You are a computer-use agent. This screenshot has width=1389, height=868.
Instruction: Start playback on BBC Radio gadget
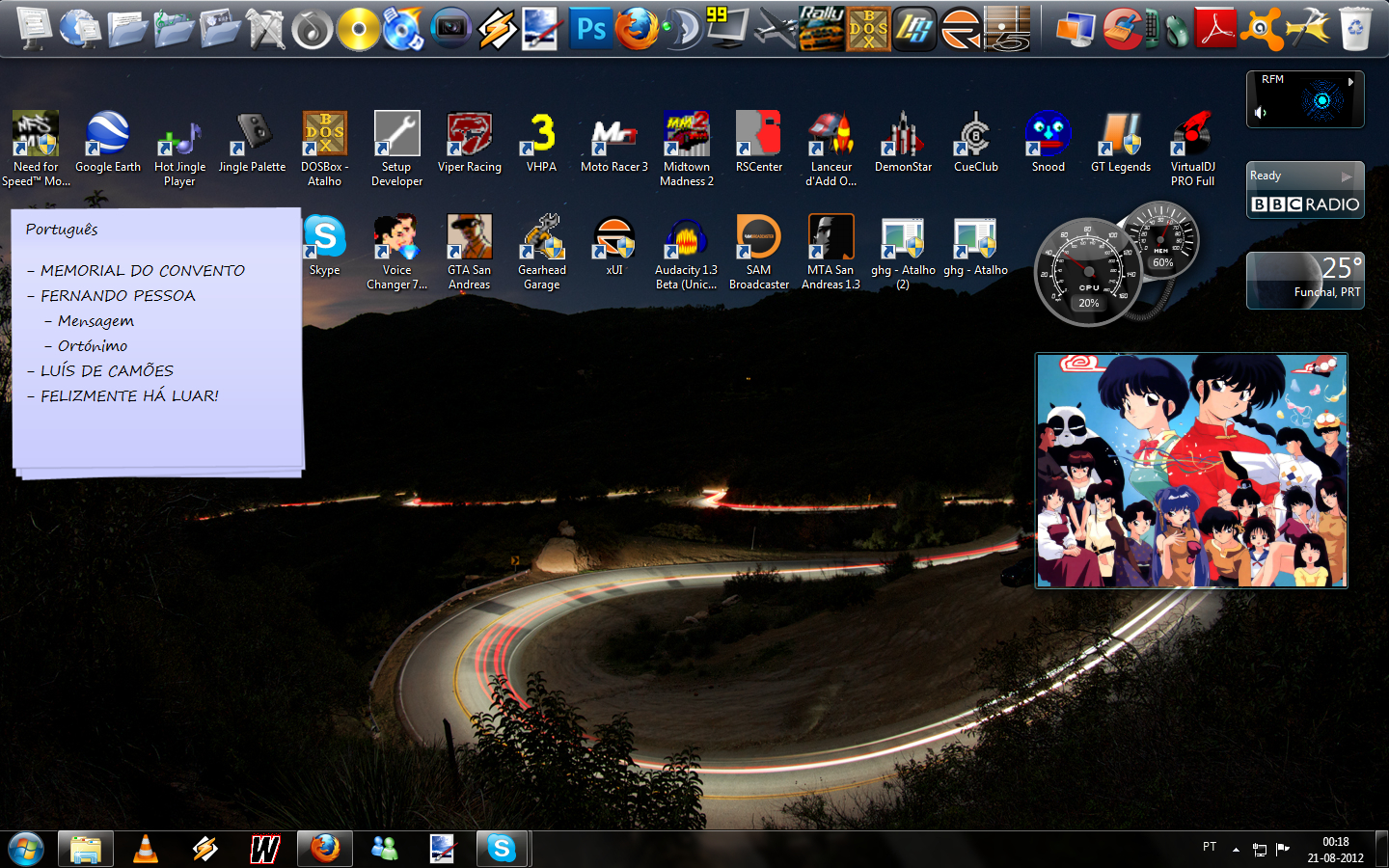1347,176
